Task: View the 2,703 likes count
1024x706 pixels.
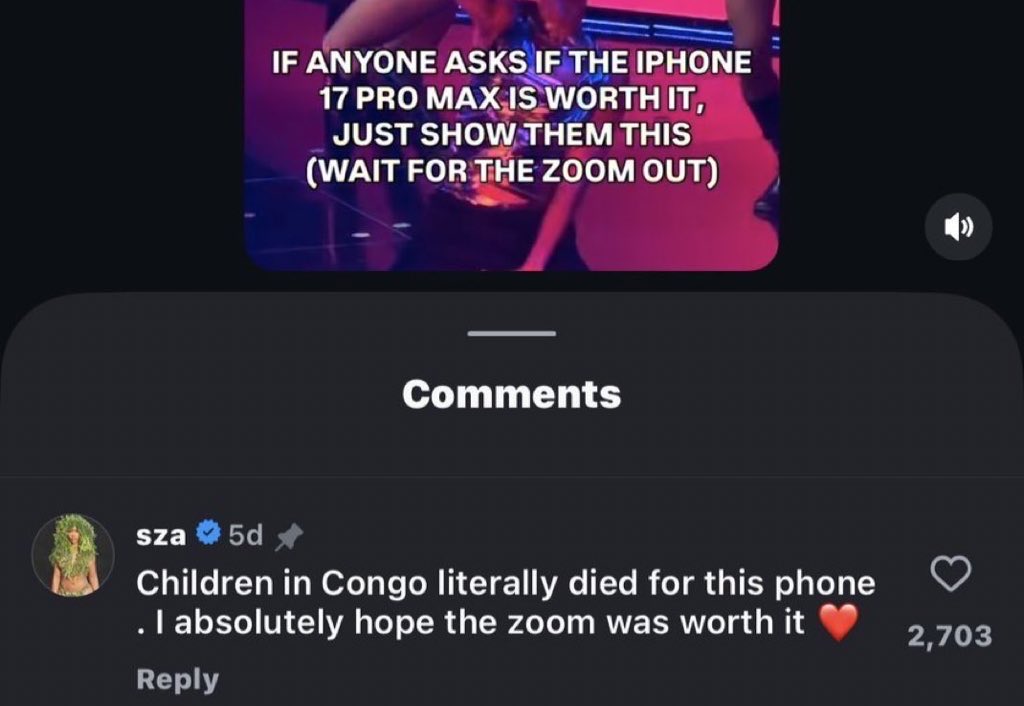Action: pos(950,636)
